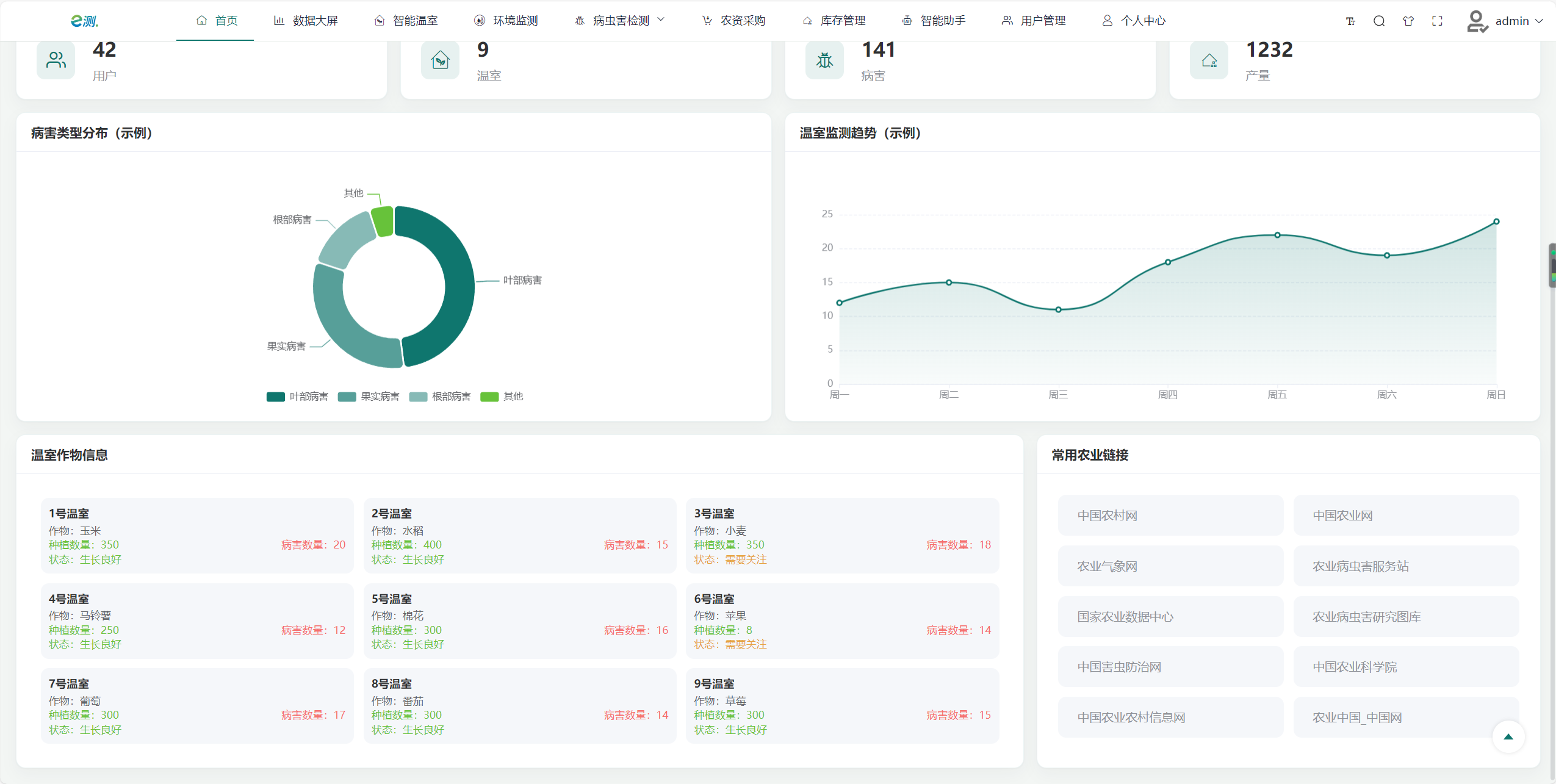
Task: Open the 农业气象网 link
Action: 1170,566
